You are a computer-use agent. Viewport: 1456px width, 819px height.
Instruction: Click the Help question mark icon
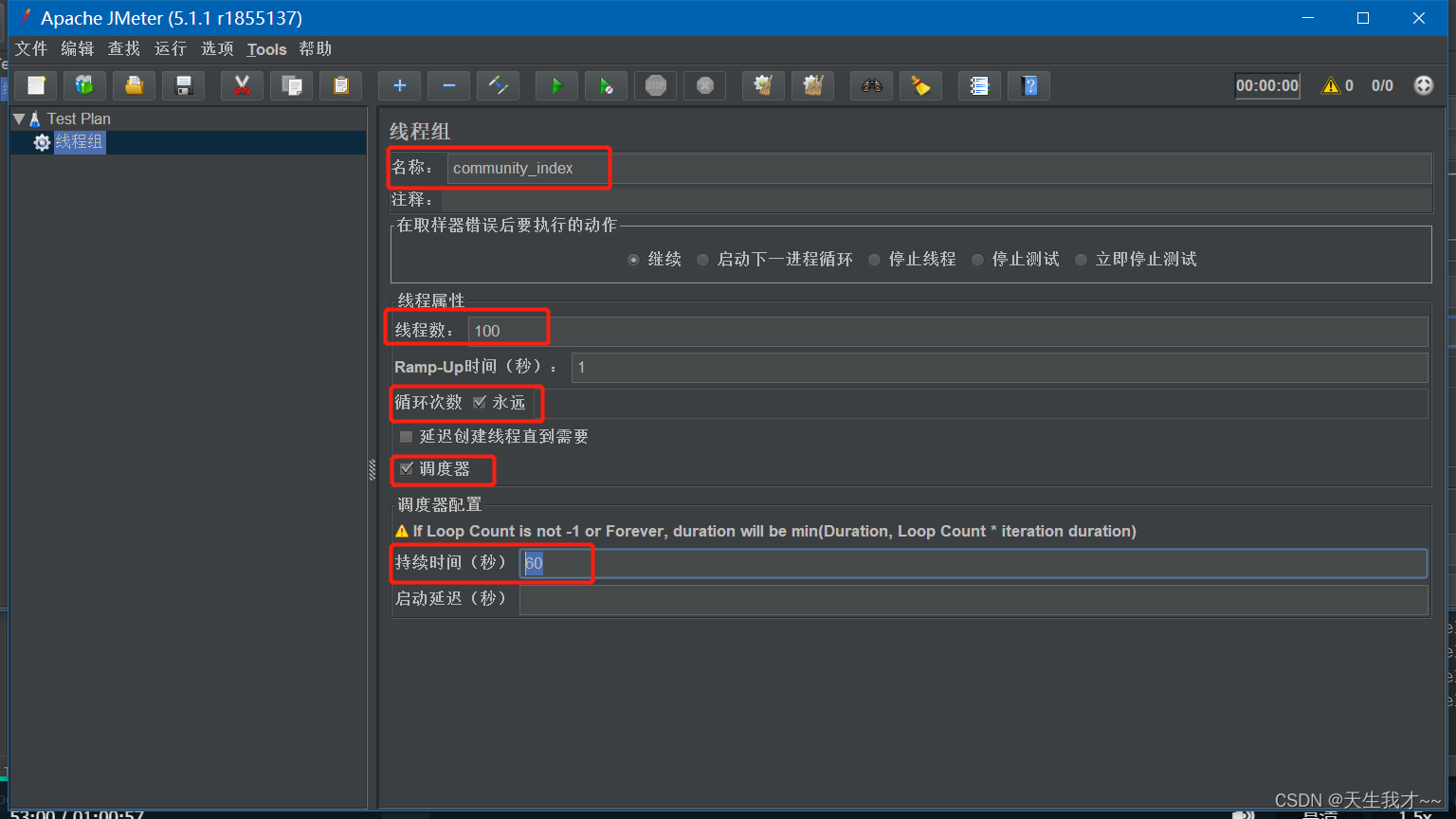(1029, 85)
